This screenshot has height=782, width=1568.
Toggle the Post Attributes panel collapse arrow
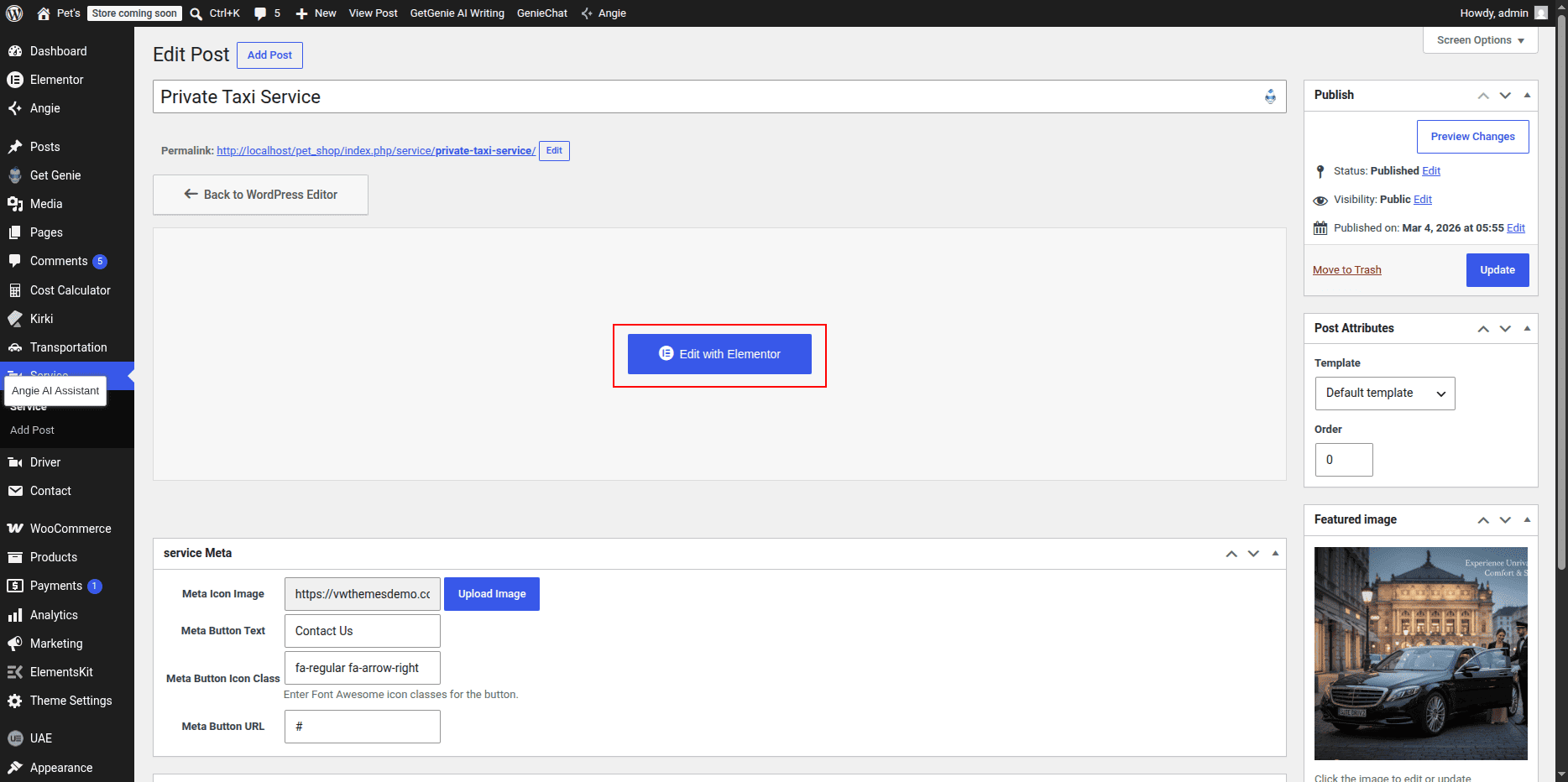(1527, 328)
